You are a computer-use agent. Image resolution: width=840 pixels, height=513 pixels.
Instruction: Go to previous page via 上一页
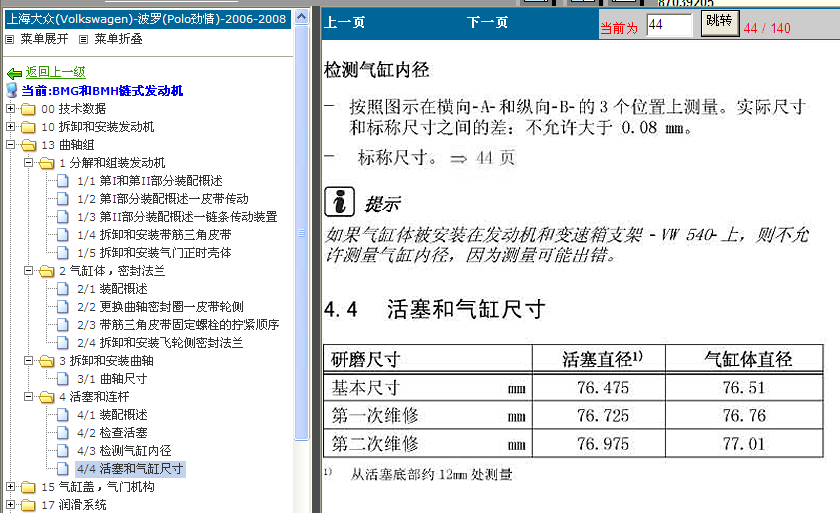pyautogui.click(x=345, y=23)
